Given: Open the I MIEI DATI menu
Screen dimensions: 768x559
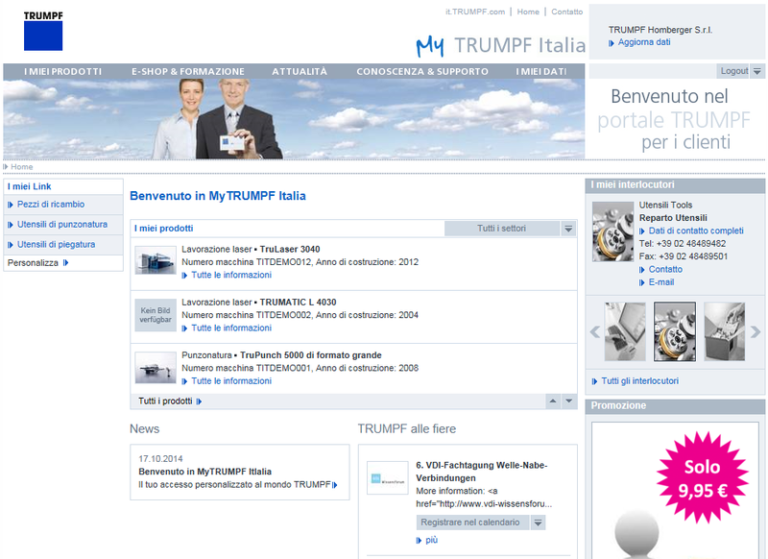Looking at the screenshot, I should [541, 72].
